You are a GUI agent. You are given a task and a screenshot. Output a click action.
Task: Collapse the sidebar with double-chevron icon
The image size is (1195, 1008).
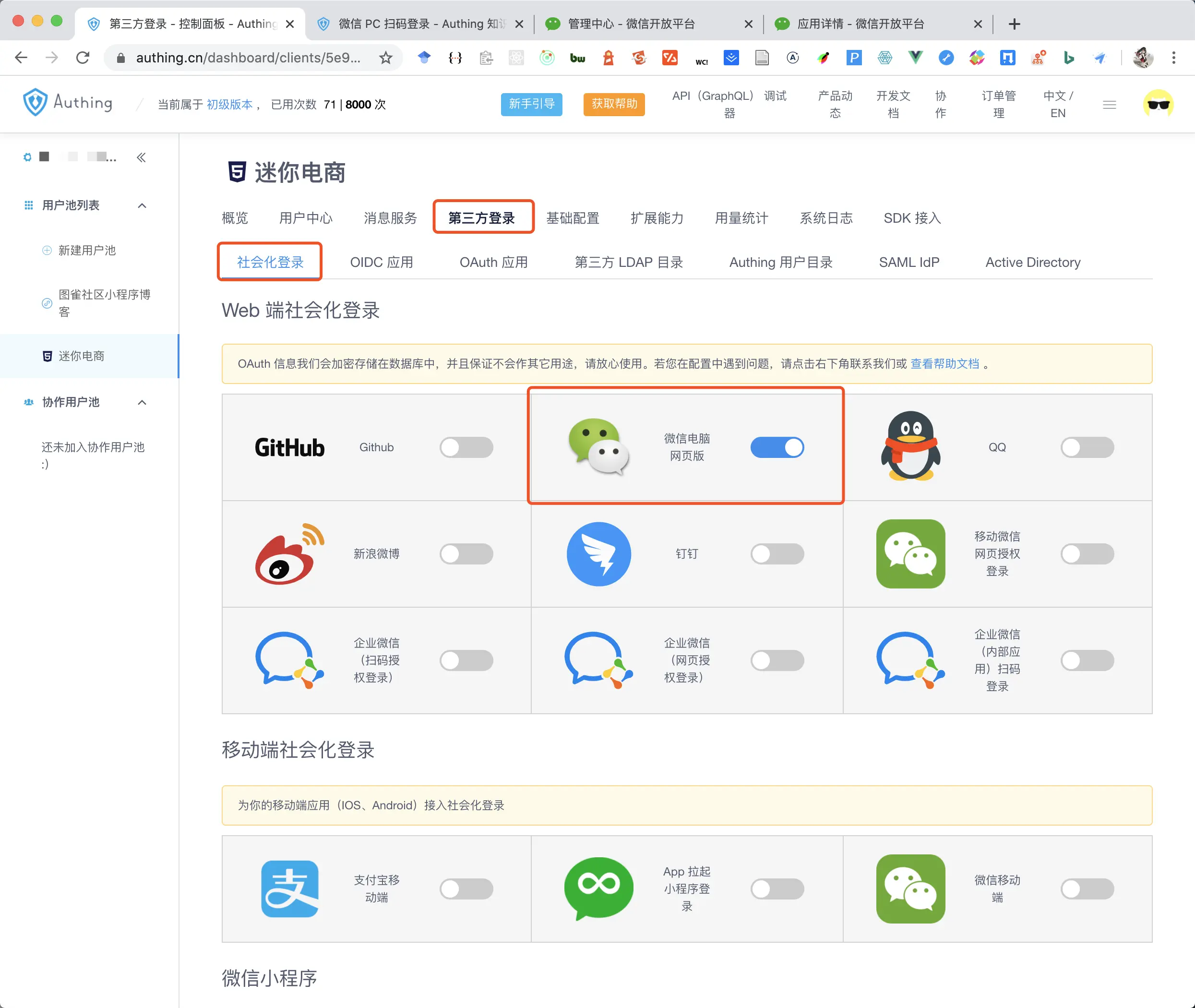click(x=141, y=157)
